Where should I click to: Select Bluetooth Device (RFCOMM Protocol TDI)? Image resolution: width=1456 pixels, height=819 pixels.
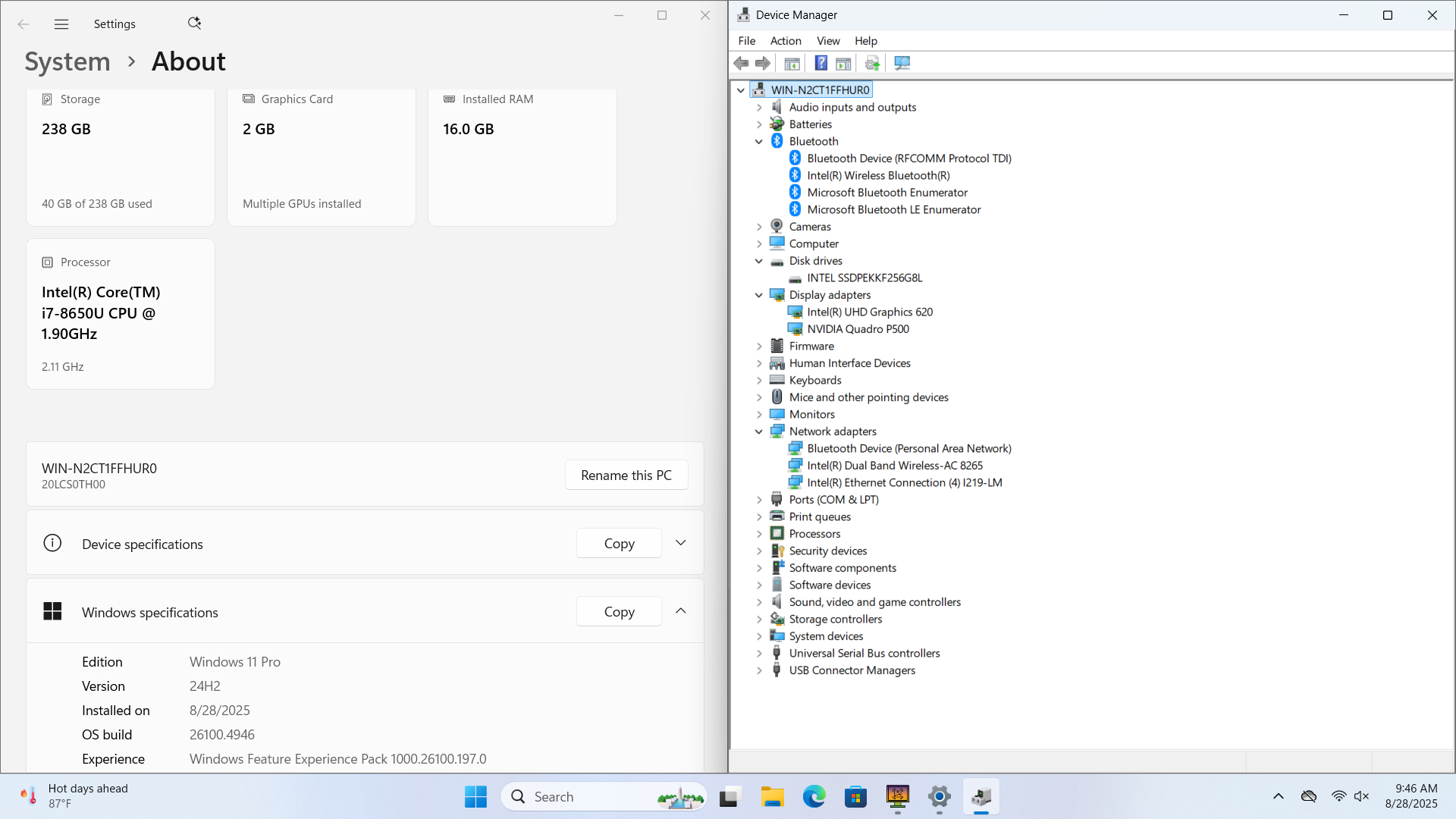pyautogui.click(x=909, y=158)
